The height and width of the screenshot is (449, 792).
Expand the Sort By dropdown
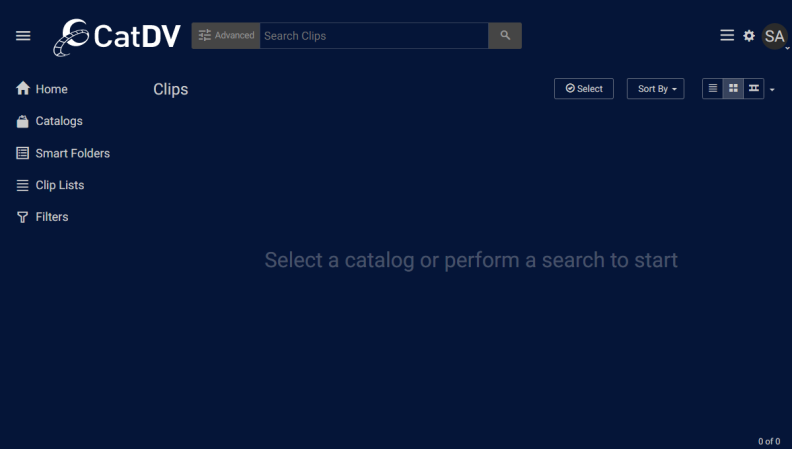tap(656, 88)
